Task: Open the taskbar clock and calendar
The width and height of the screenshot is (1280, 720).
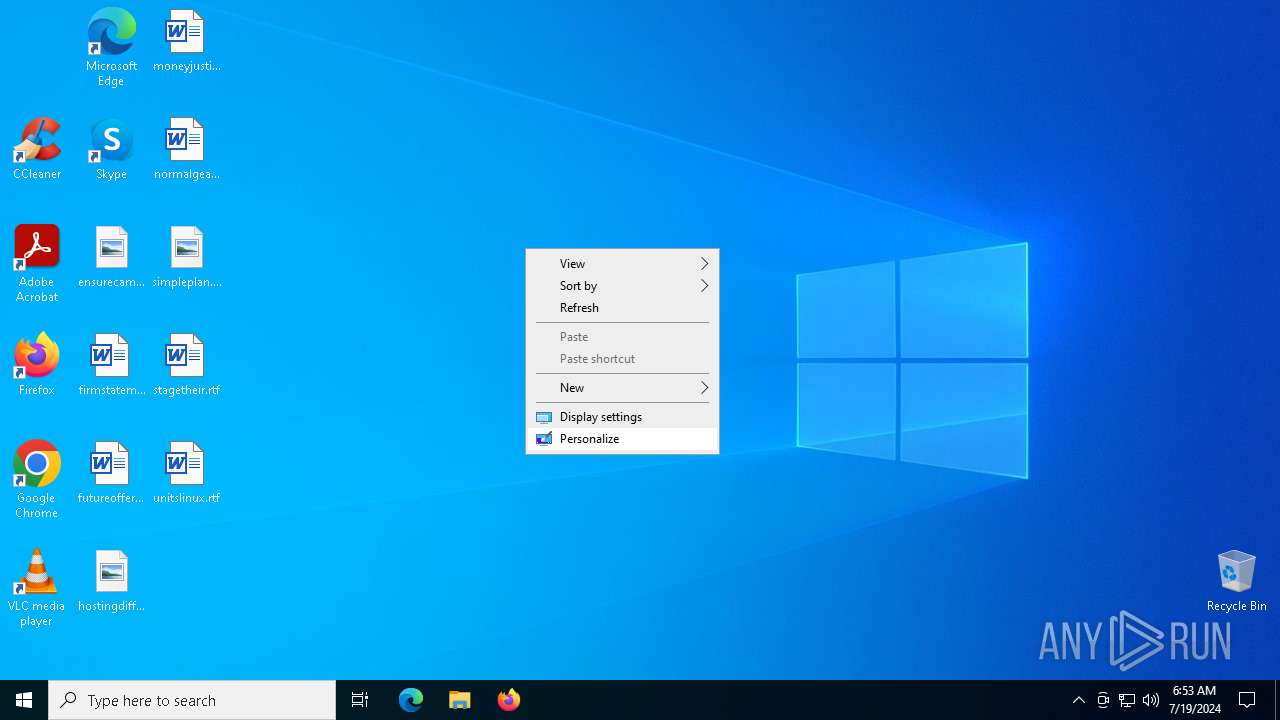Action: tap(1194, 700)
